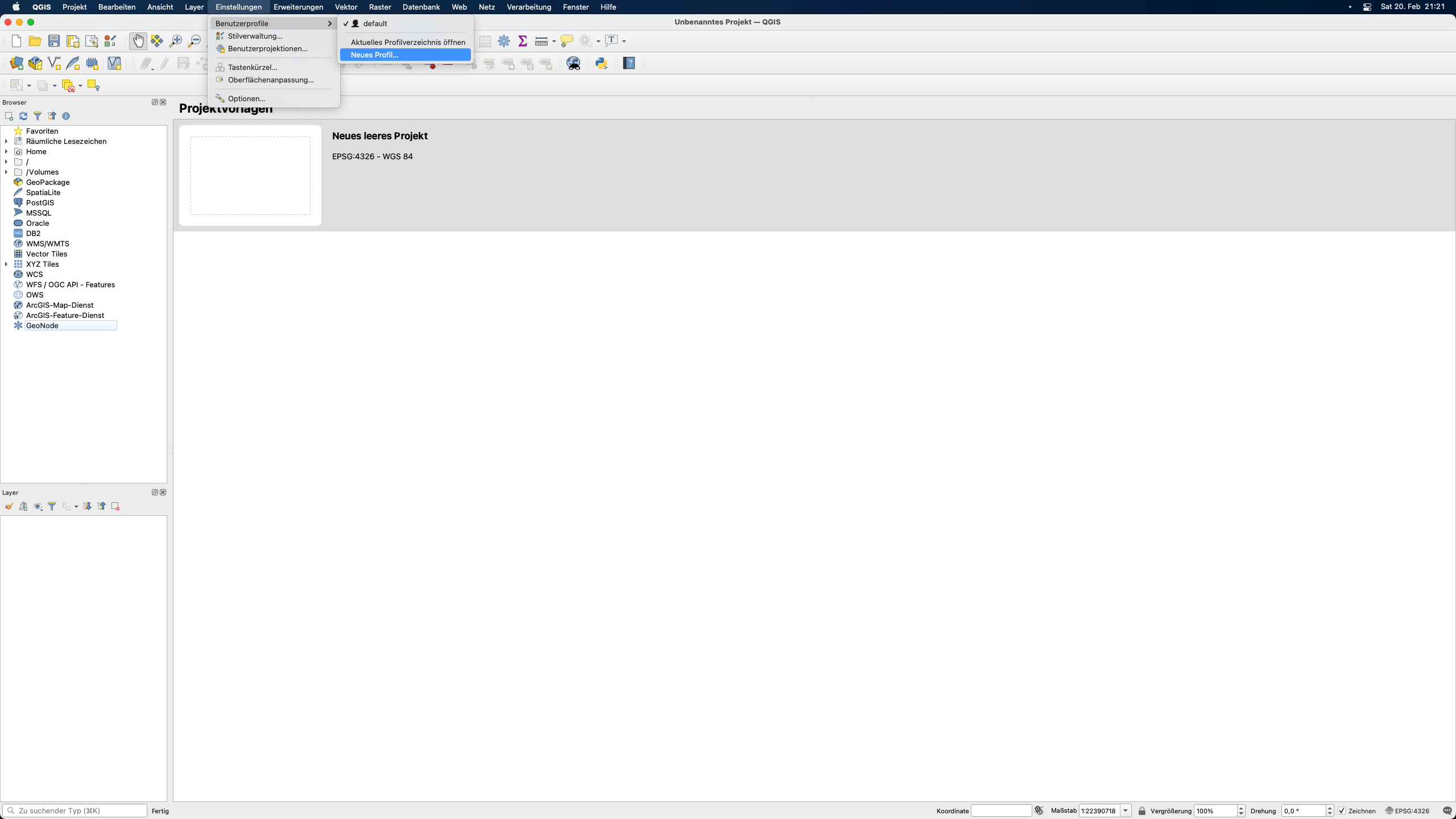
Task: Open project via yellow folder icon
Action: [x=35, y=41]
